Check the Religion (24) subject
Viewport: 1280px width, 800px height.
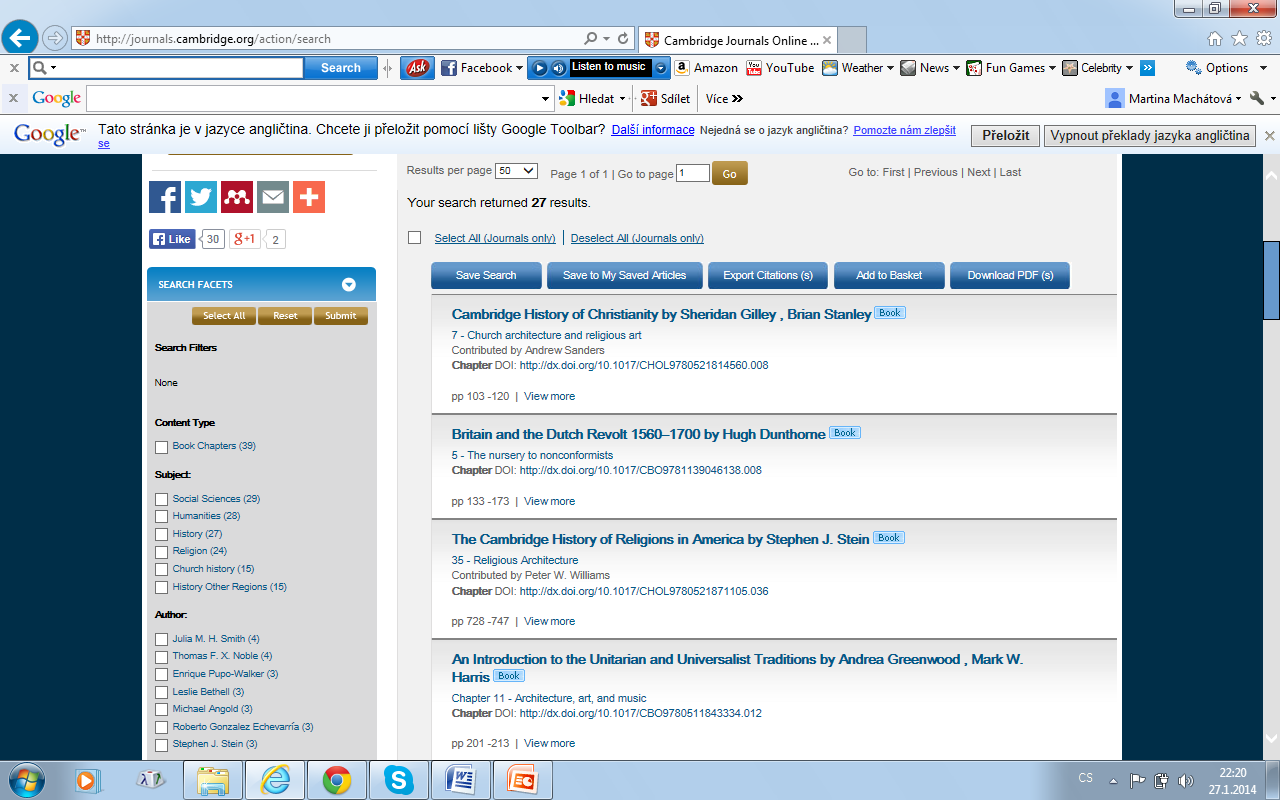click(x=161, y=551)
